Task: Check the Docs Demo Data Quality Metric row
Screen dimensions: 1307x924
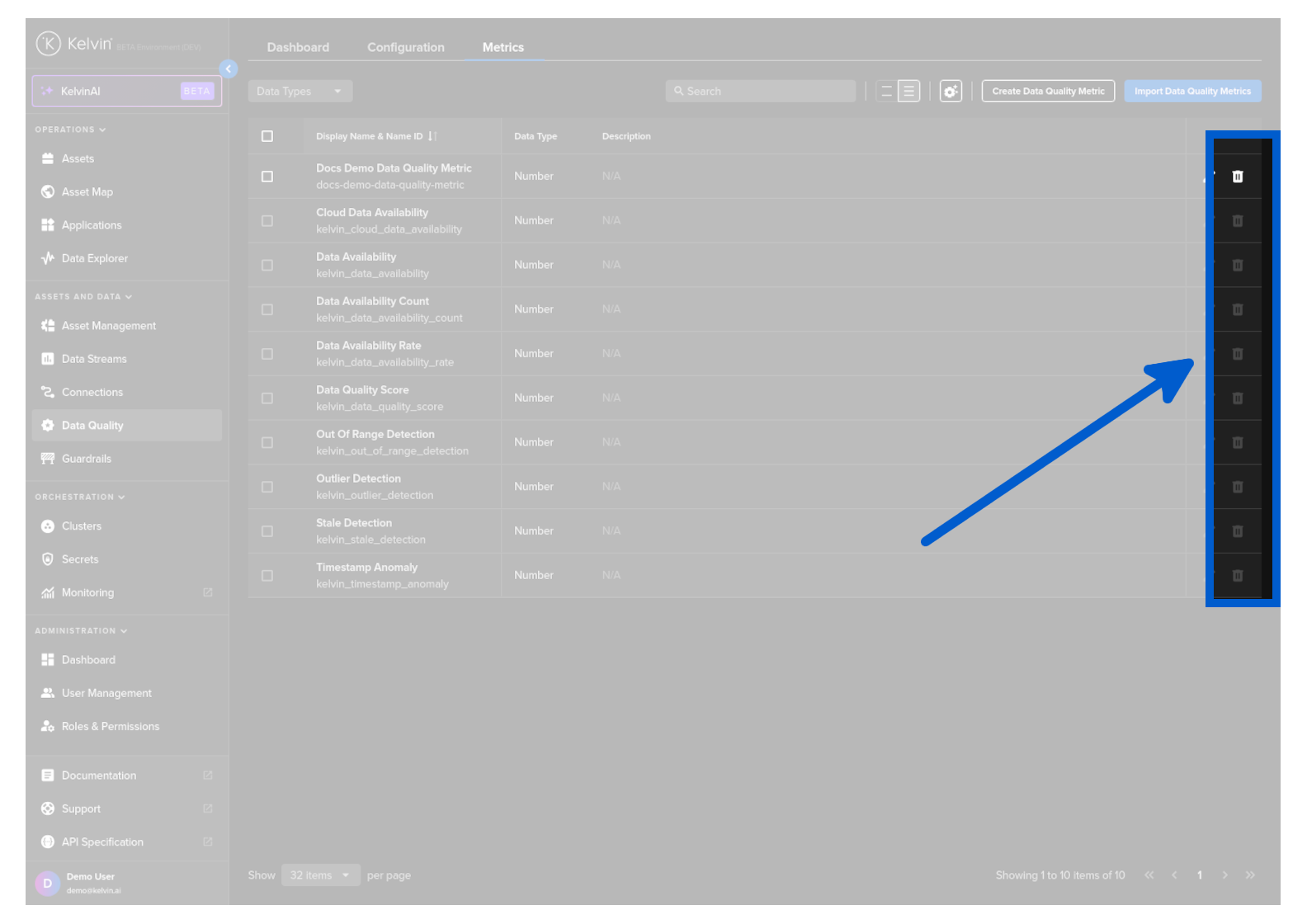Action: (267, 177)
